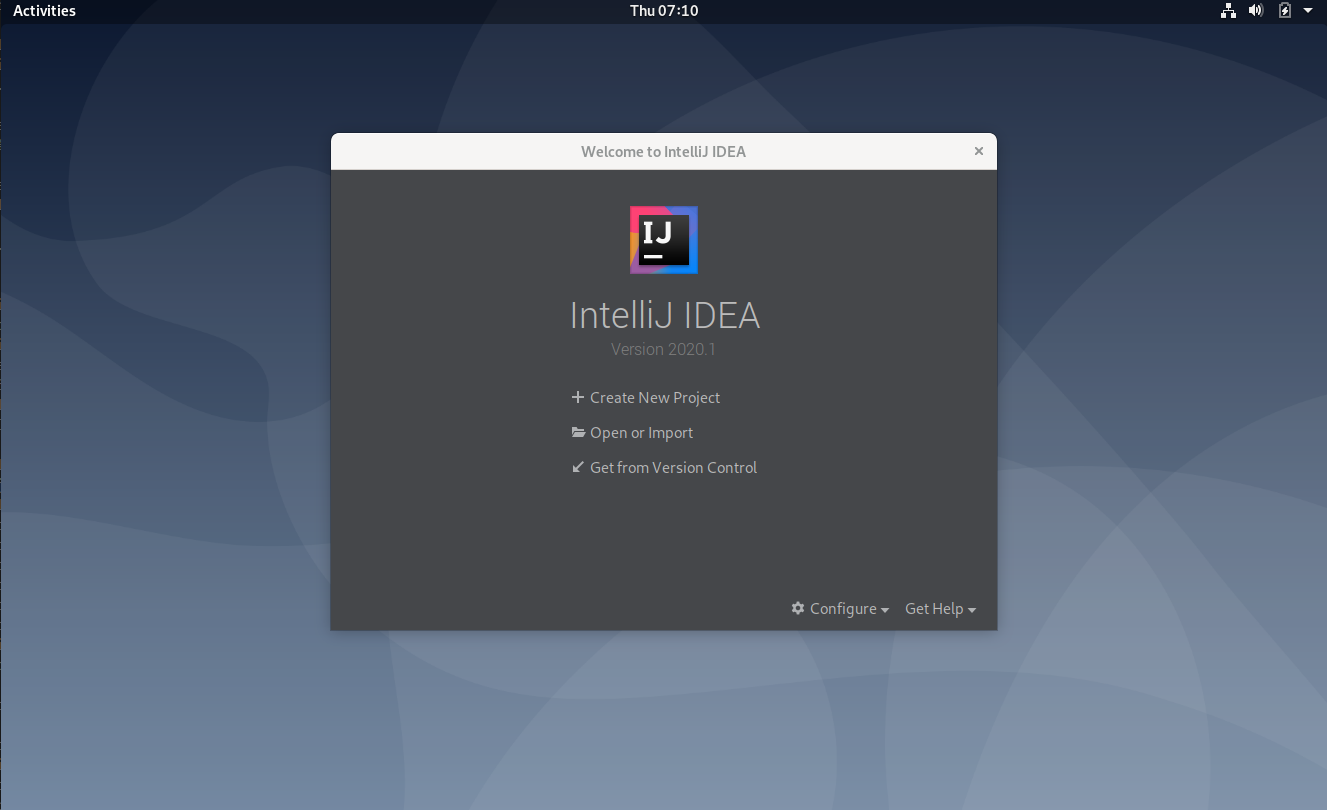1327x810 pixels.
Task: Click the gear icon next to Configure
Action: point(798,608)
